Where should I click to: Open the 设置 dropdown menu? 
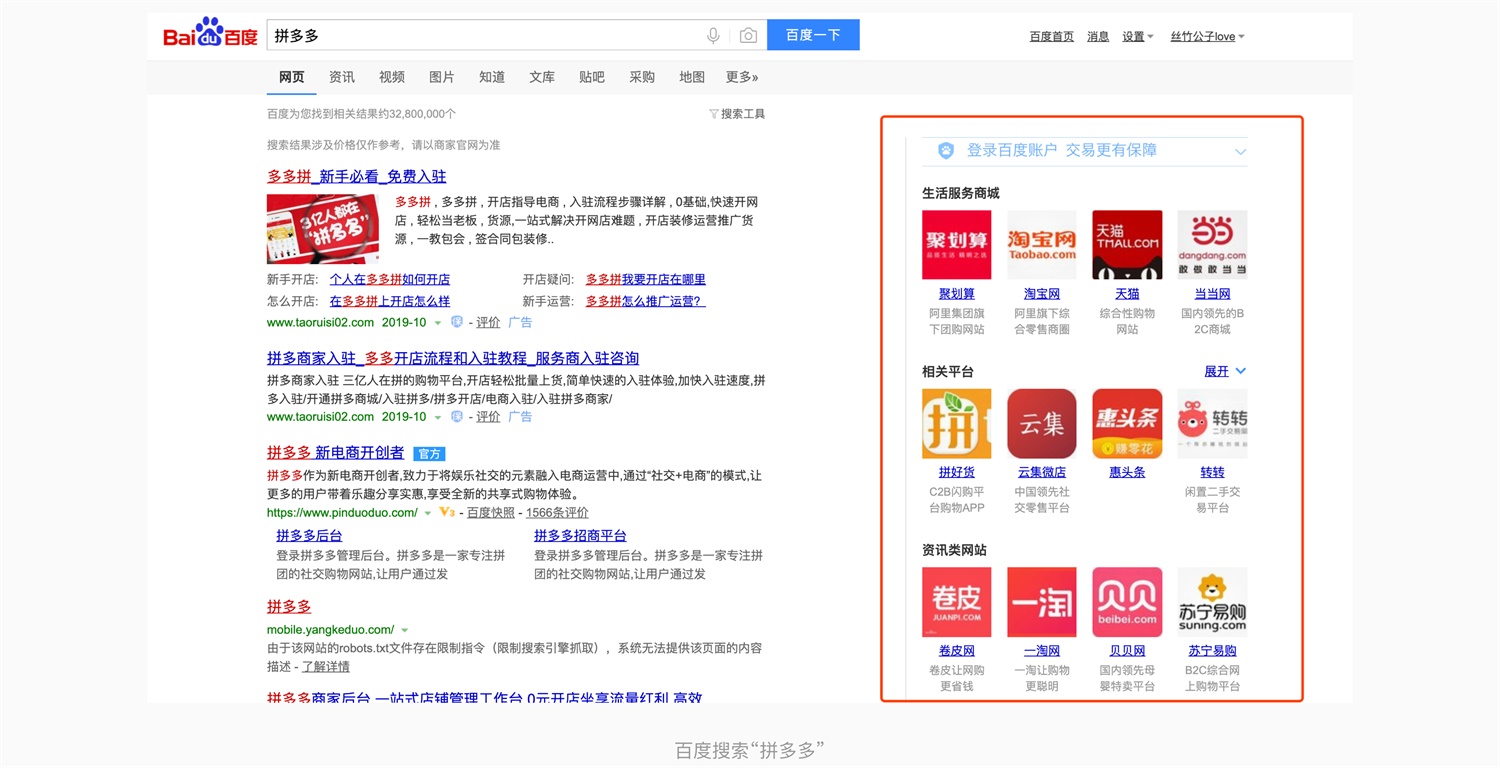[1138, 37]
